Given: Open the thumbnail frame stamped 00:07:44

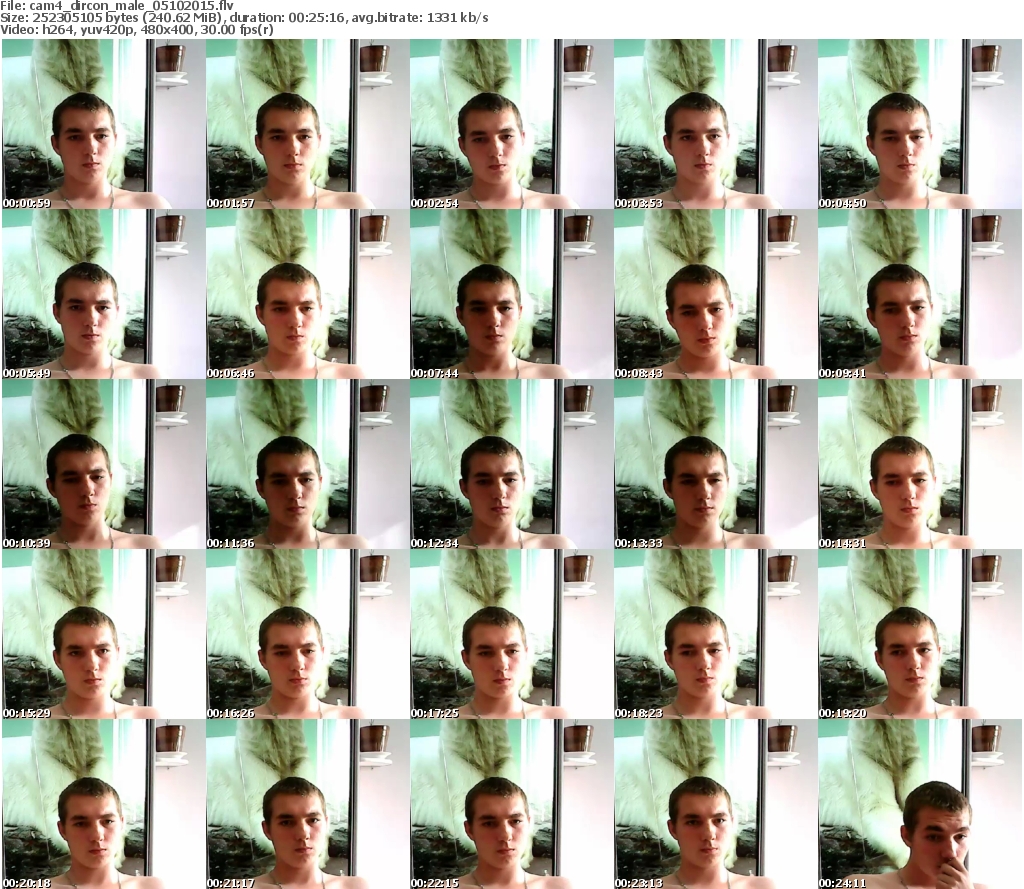Looking at the screenshot, I should tap(511, 294).
